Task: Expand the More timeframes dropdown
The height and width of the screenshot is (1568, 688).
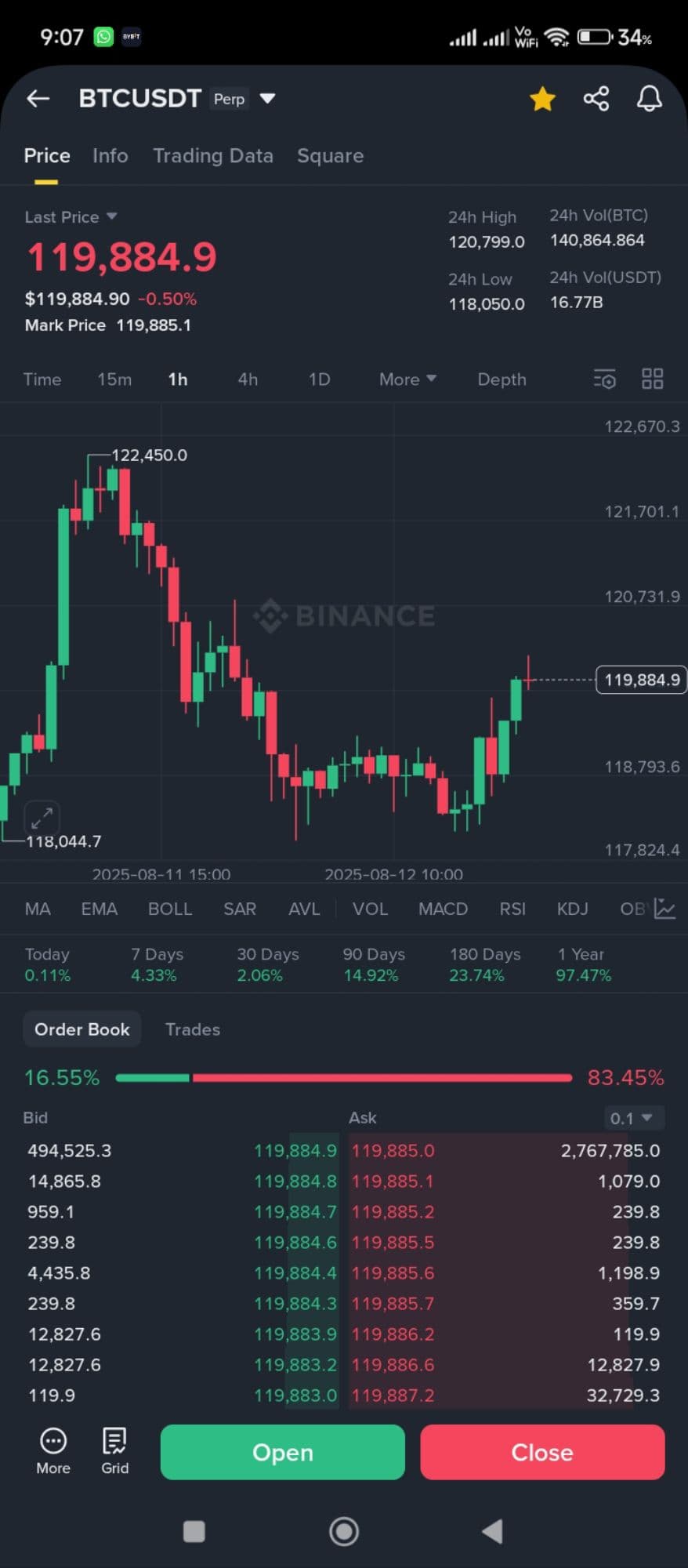Action: 407,379
